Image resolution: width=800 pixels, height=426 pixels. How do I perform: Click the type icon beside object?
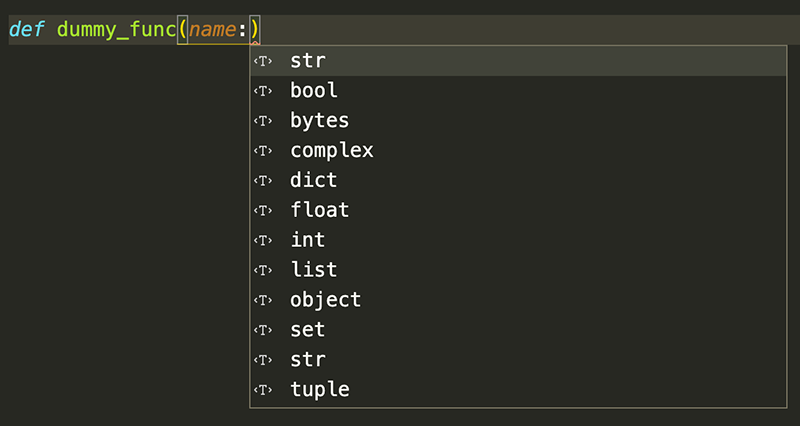click(x=262, y=300)
